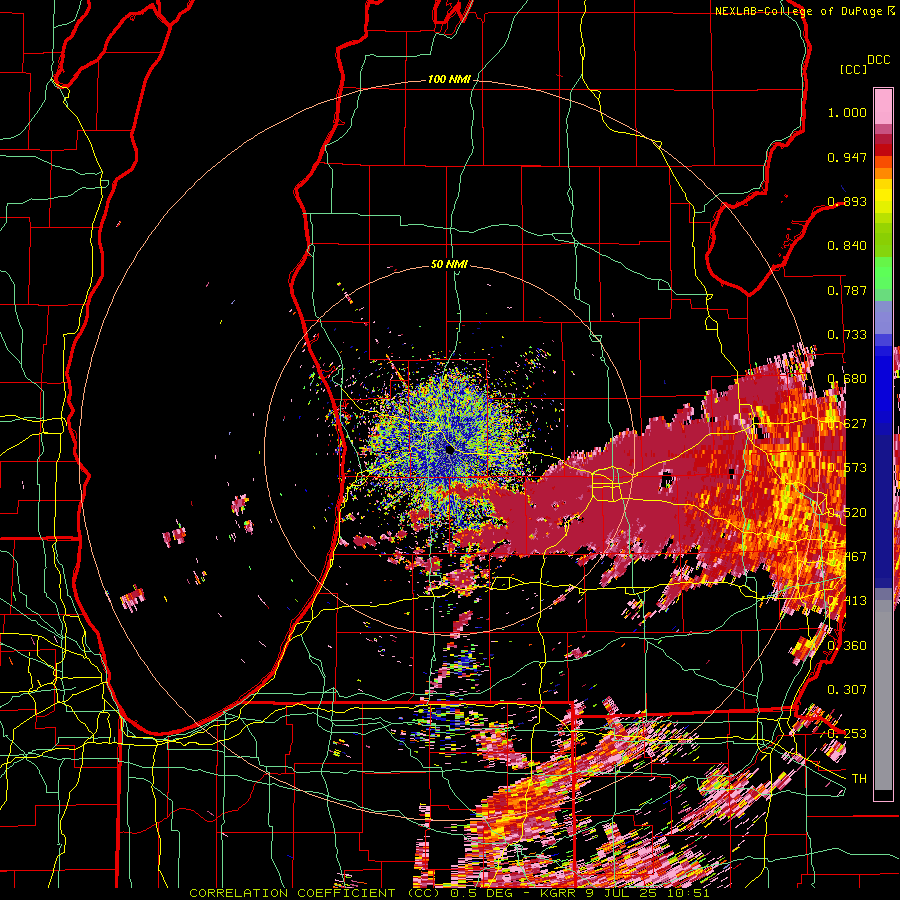Screen dimensions: 900x900
Task: Click the 0.360 scale value
Action: [x=847, y=645]
